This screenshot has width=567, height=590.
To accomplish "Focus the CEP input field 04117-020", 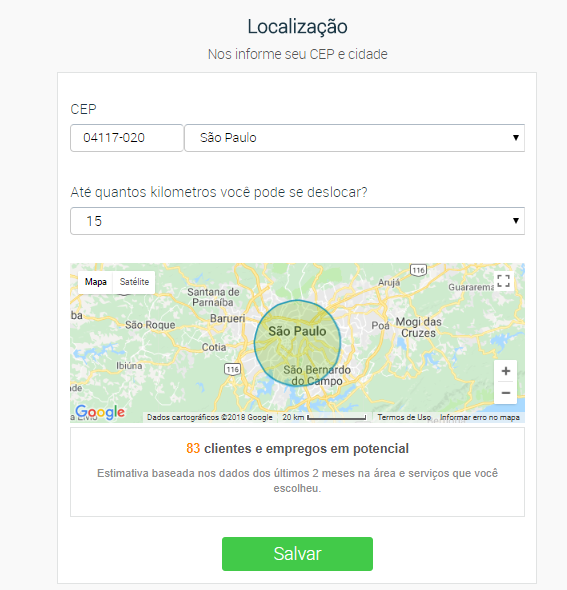I will [127, 138].
